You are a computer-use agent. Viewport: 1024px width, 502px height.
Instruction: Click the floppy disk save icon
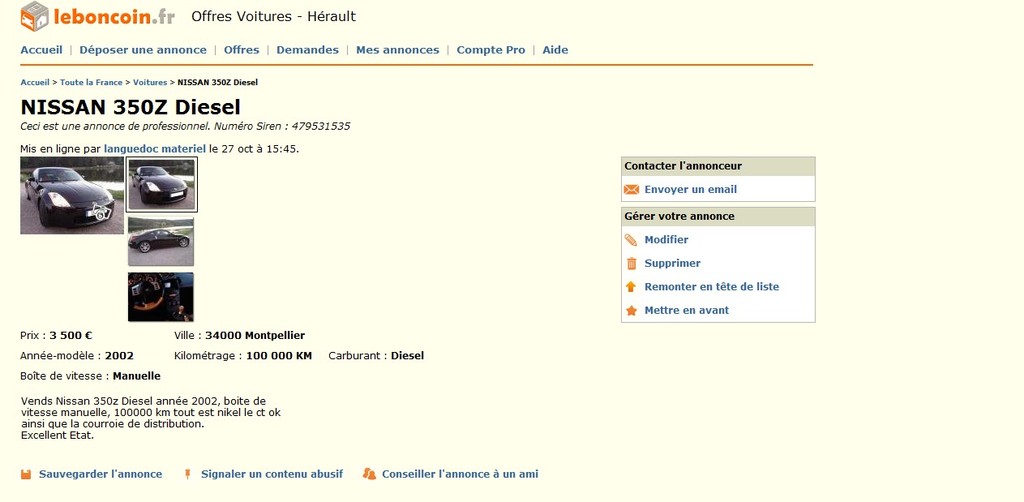tap(26, 475)
